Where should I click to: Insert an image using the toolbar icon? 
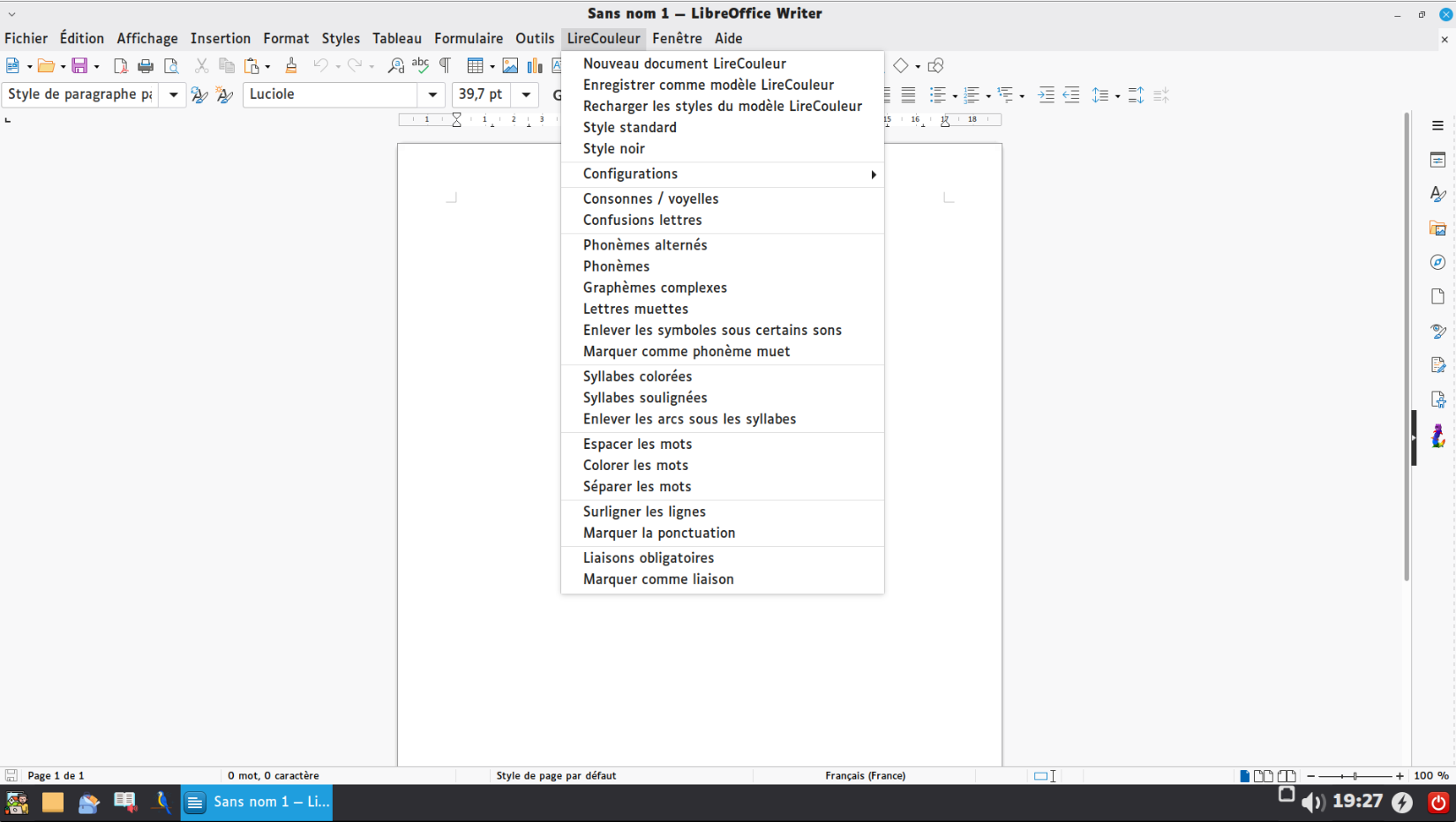(x=510, y=65)
